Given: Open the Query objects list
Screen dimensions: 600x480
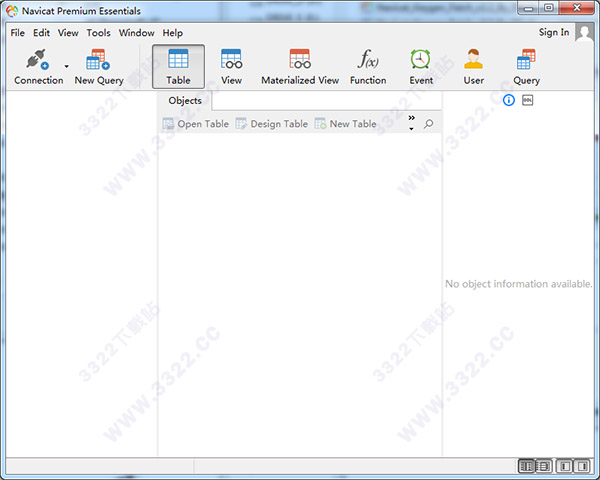Looking at the screenshot, I should pyautogui.click(x=527, y=67).
